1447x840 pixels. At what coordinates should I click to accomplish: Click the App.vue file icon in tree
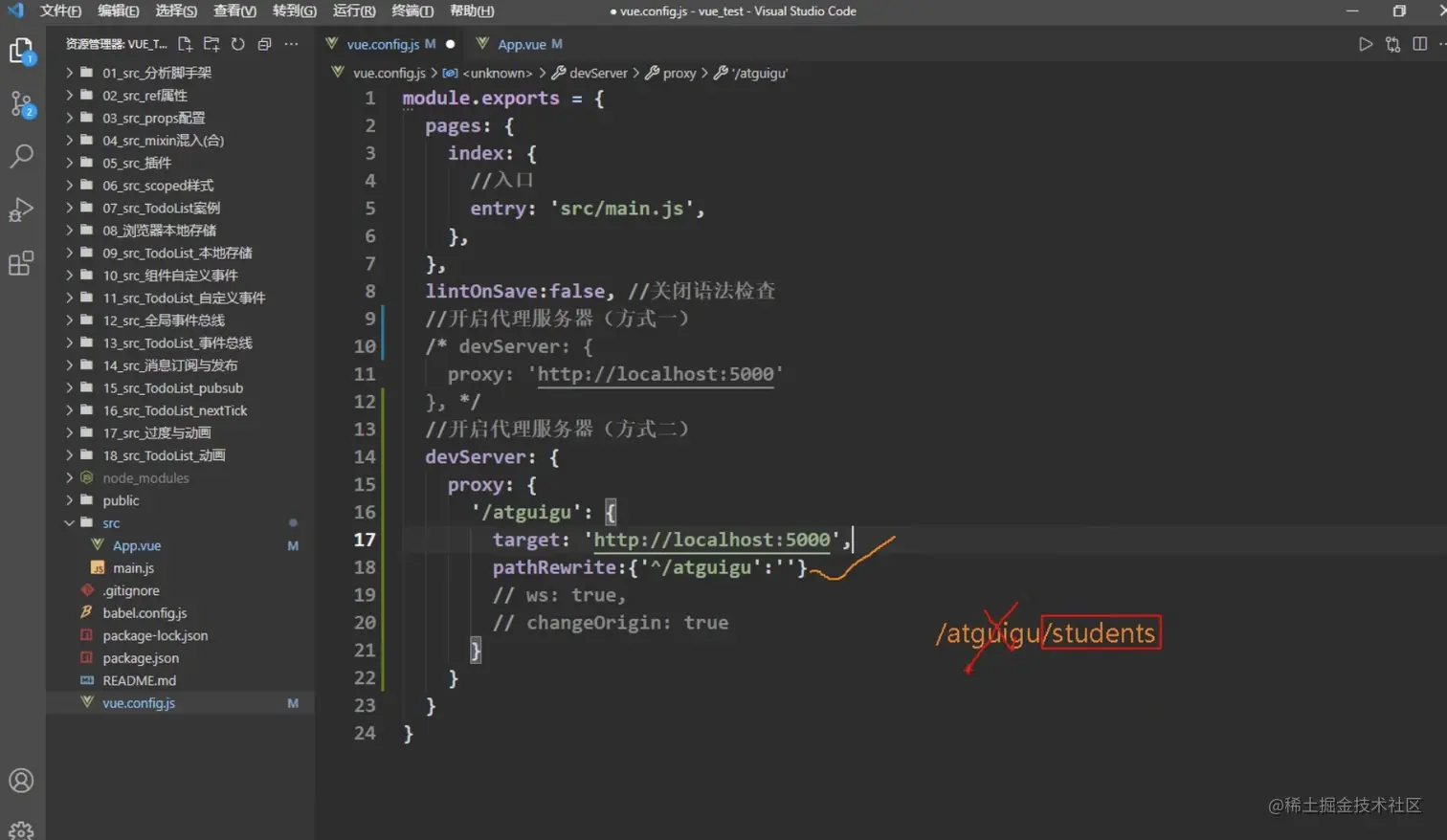click(97, 544)
